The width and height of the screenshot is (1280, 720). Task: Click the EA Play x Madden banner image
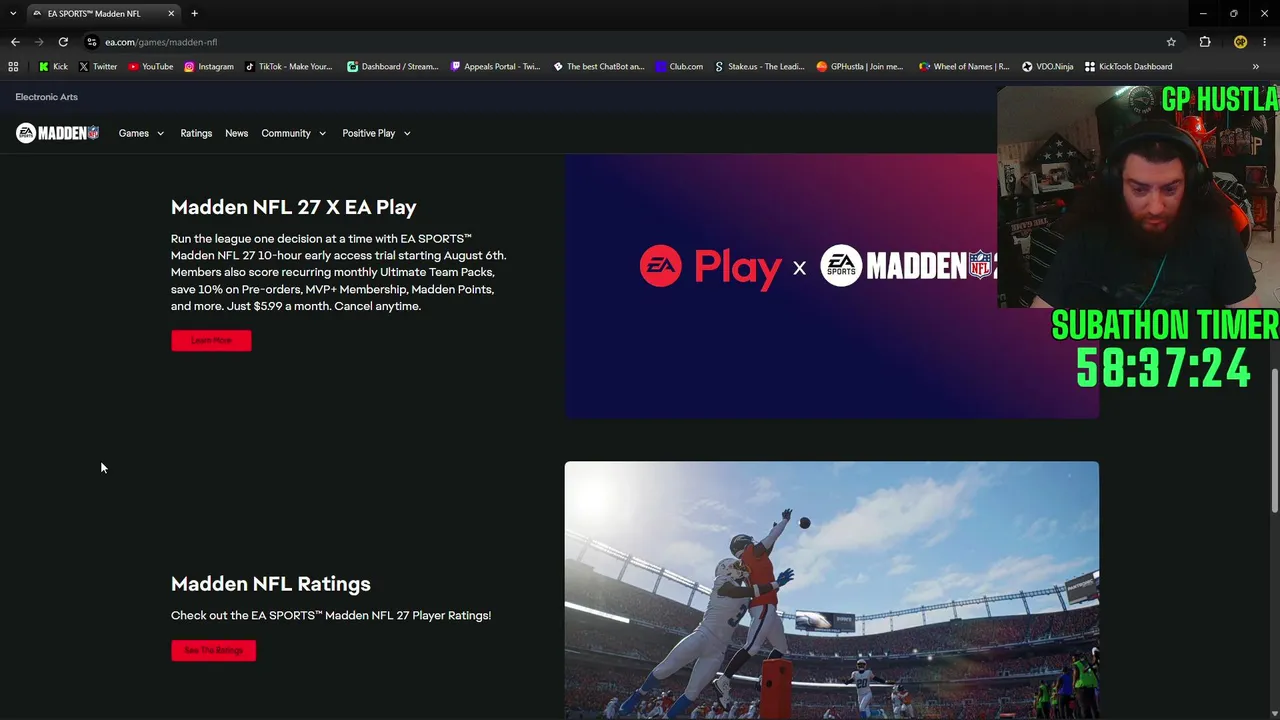(x=831, y=285)
